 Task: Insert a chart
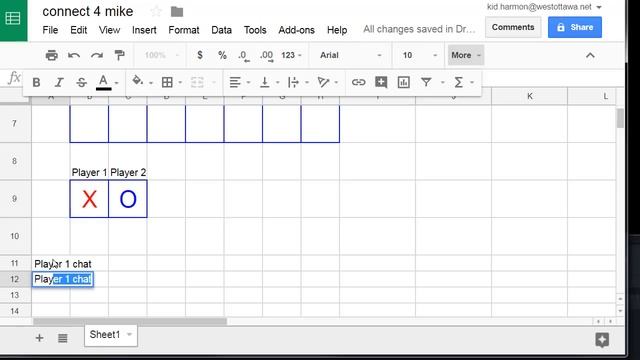point(404,82)
